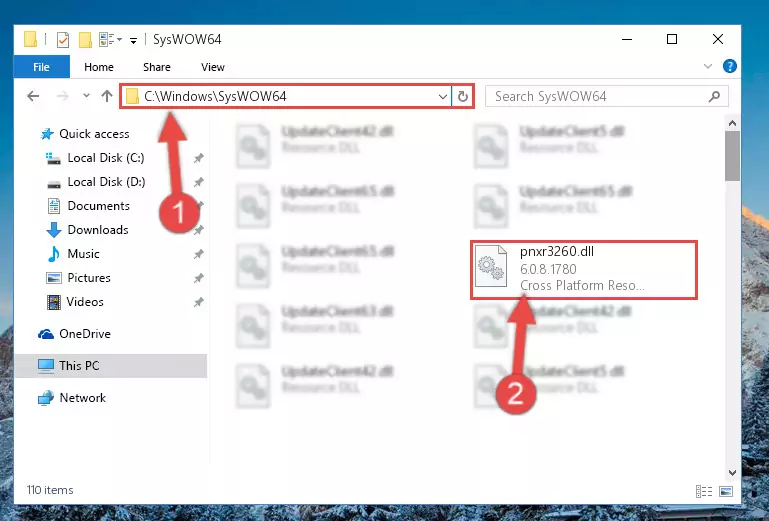Go up one folder level arrow
The width and height of the screenshot is (769, 521).
tap(107, 96)
